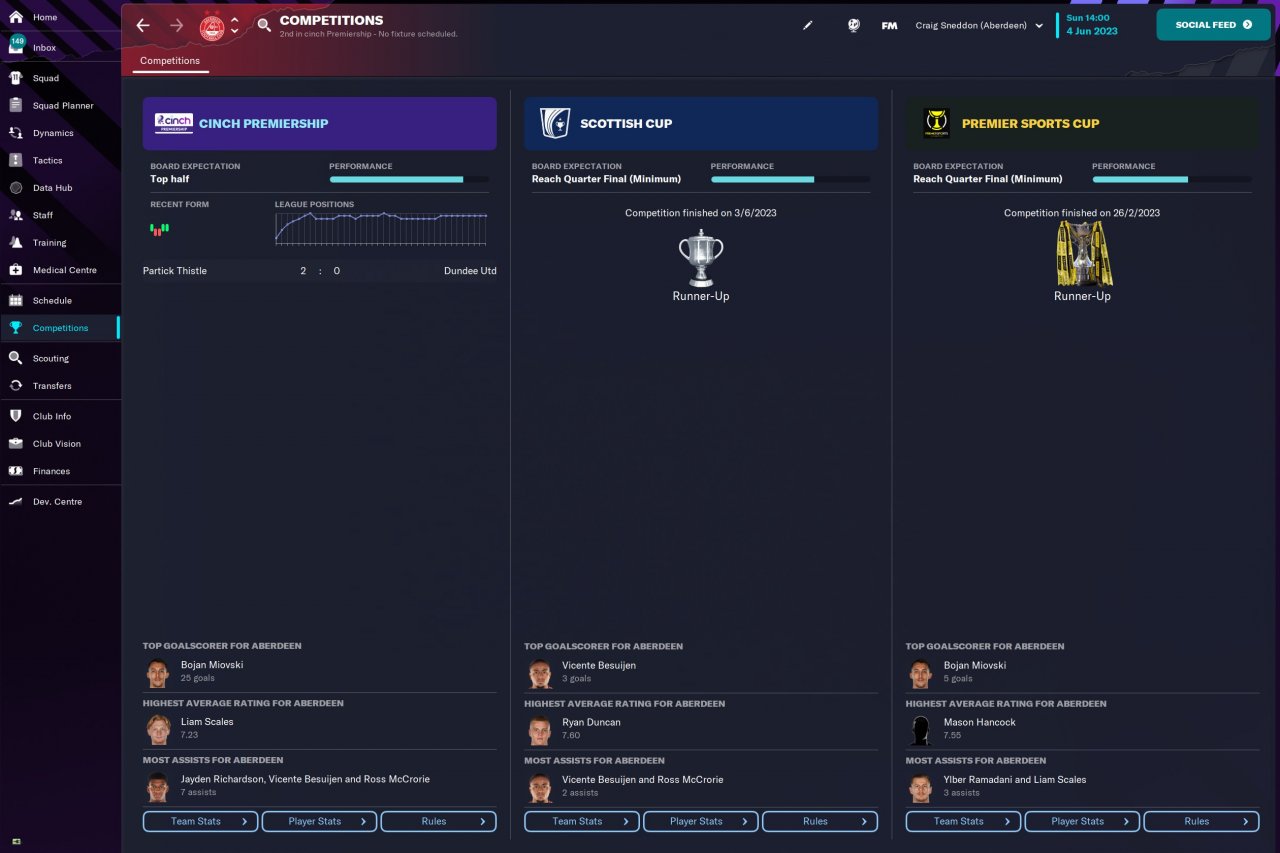Image resolution: width=1280 pixels, height=853 pixels.
Task: Open Team Stats for Premier Sports Cup
Action: [x=963, y=821]
